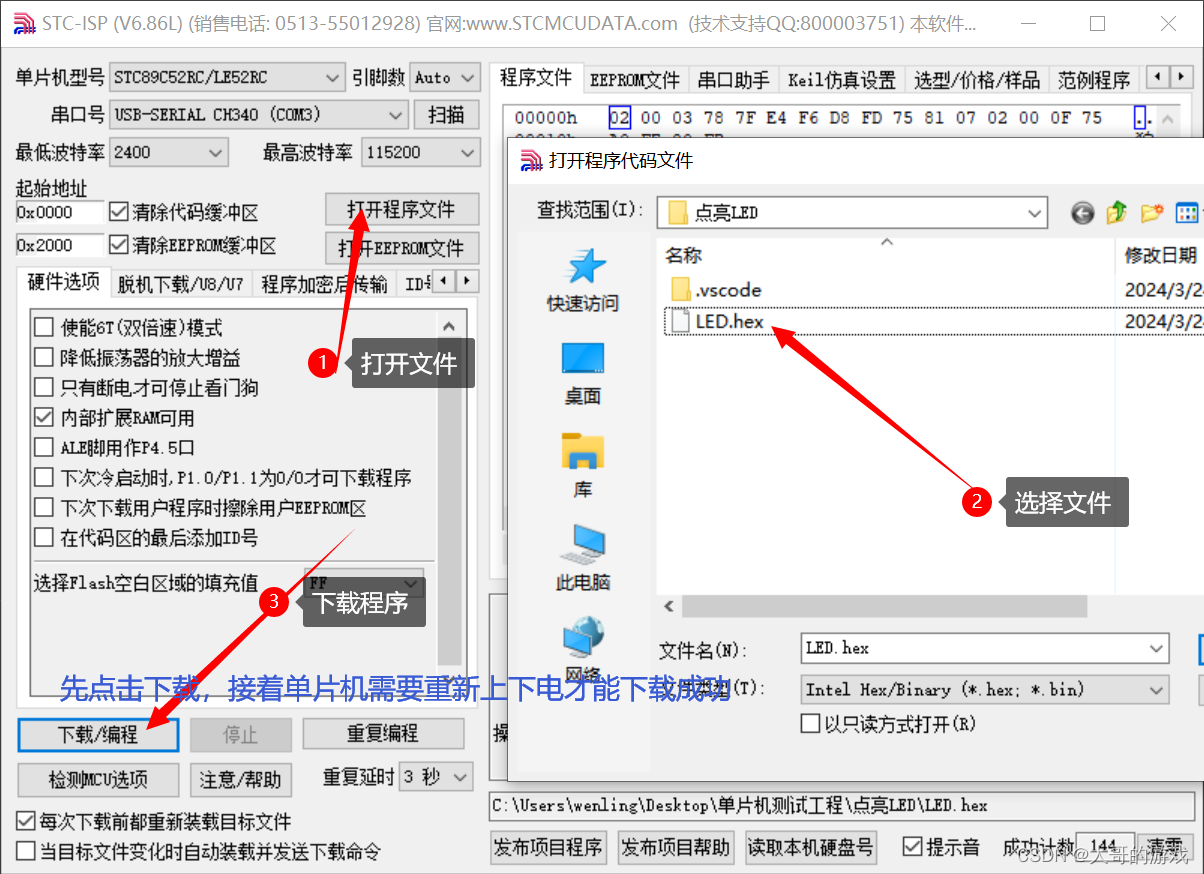
Task: Switch to EEPROM文件 tab
Action: pos(635,80)
